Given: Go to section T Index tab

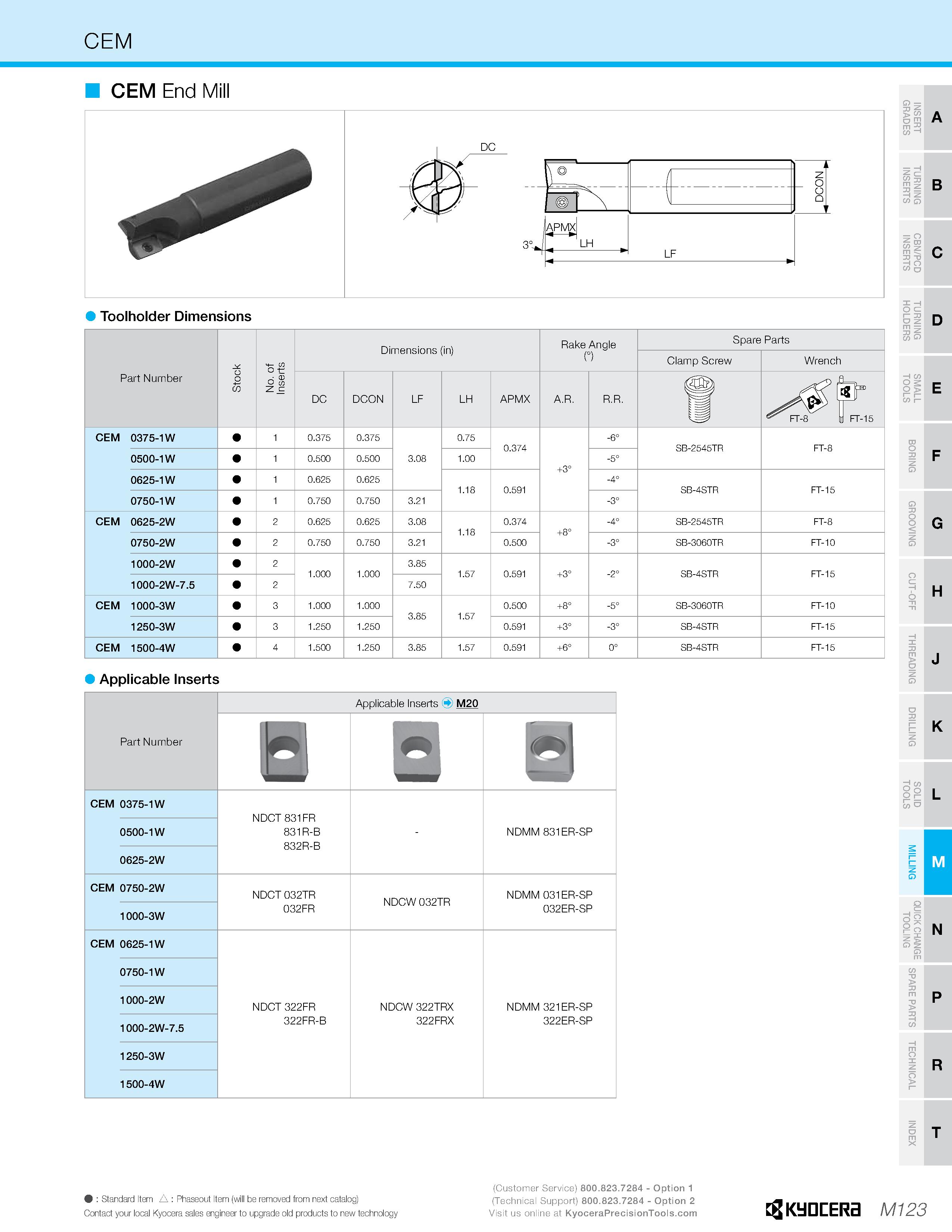Looking at the screenshot, I should [x=925, y=1133].
